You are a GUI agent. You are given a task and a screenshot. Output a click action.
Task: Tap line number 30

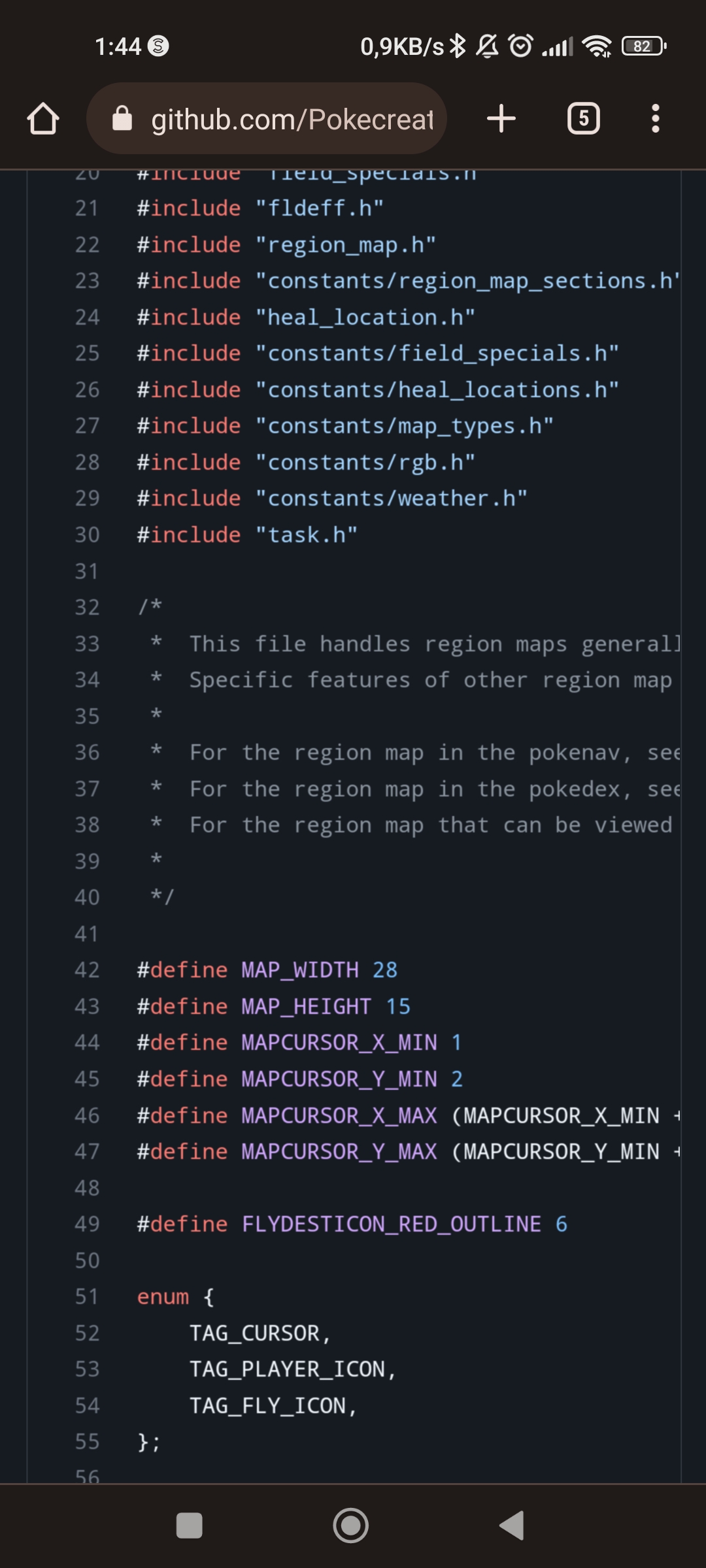click(87, 534)
